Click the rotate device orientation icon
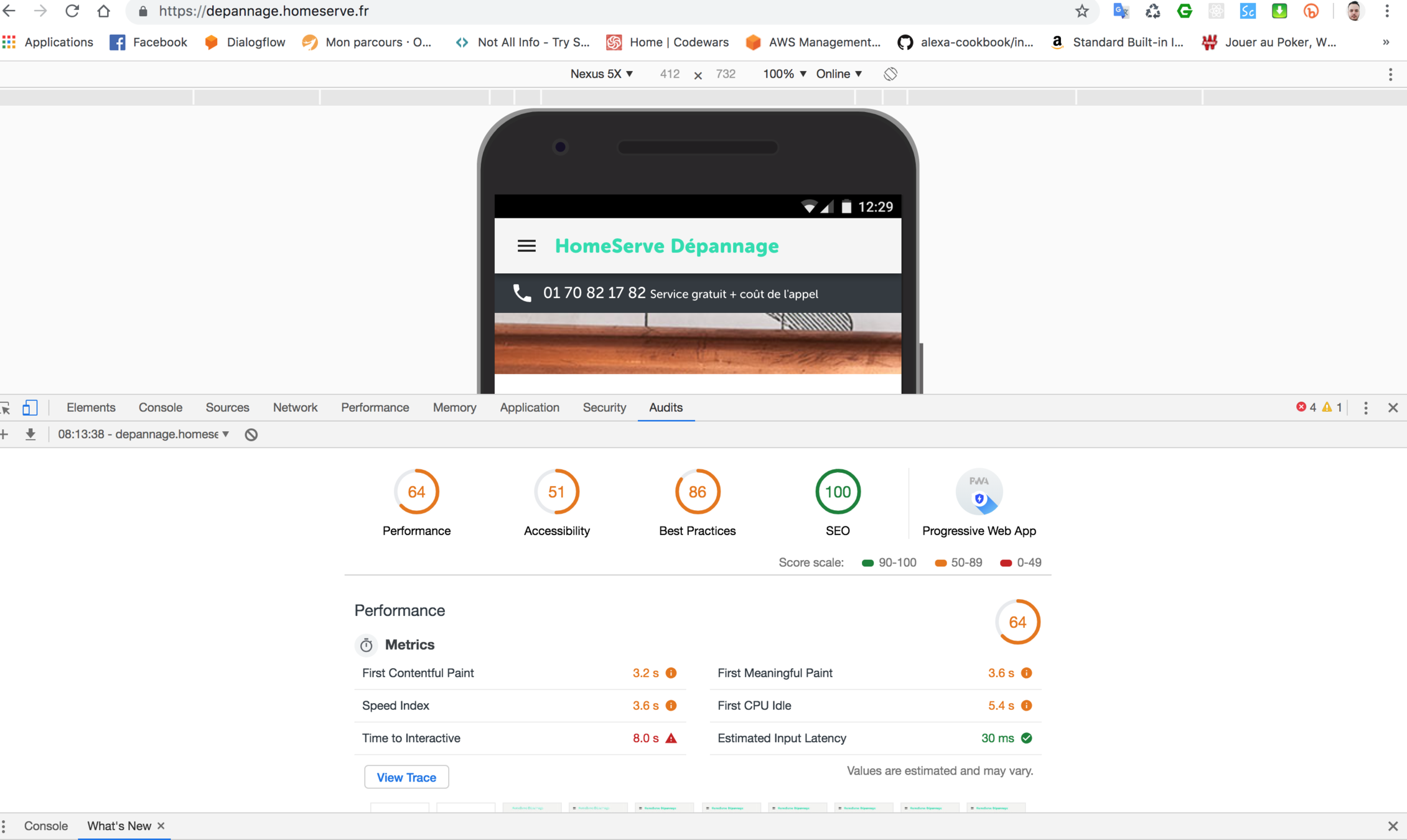This screenshot has width=1407, height=840. [890, 74]
